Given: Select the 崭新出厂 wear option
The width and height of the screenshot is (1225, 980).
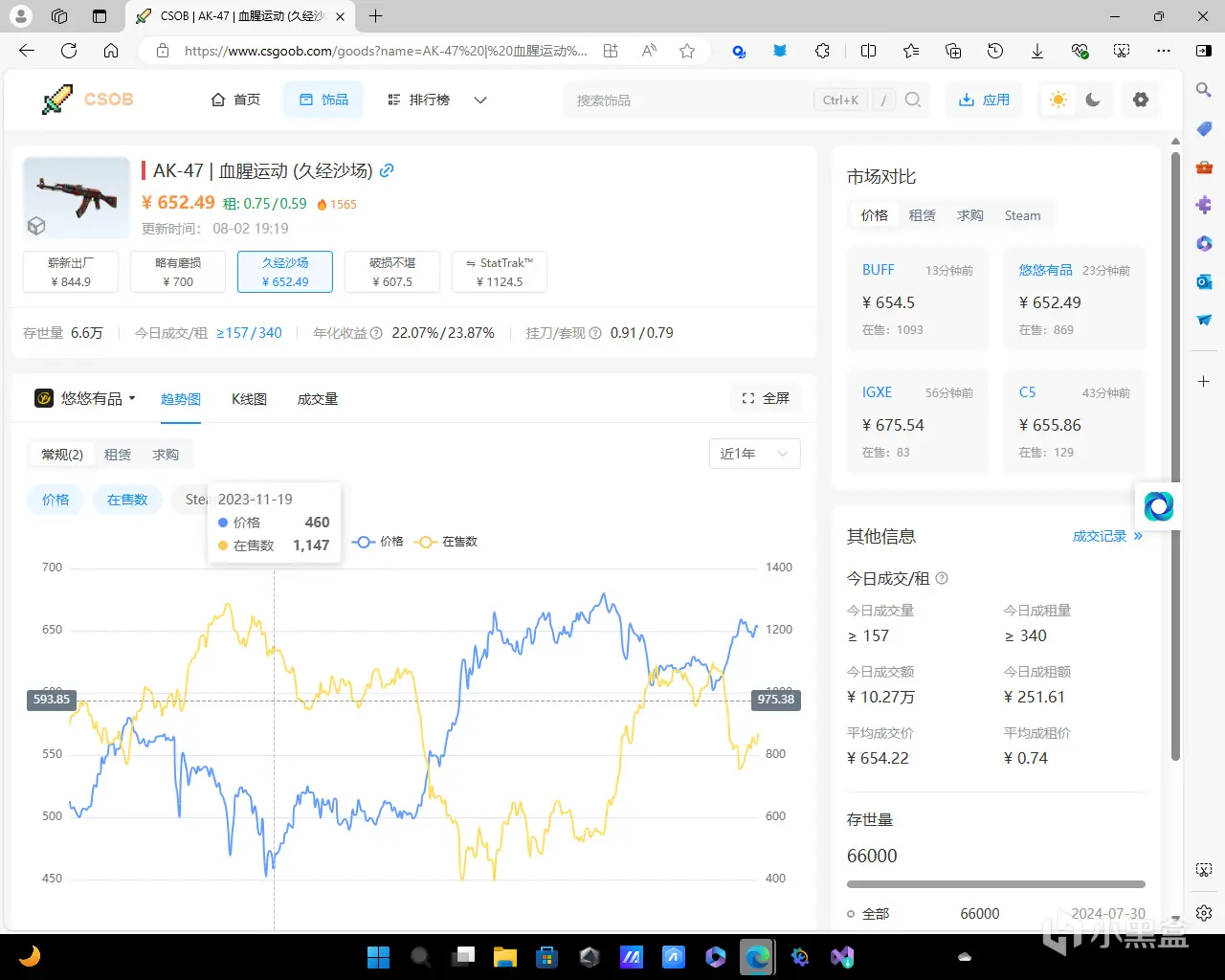Looking at the screenshot, I should pos(71,272).
